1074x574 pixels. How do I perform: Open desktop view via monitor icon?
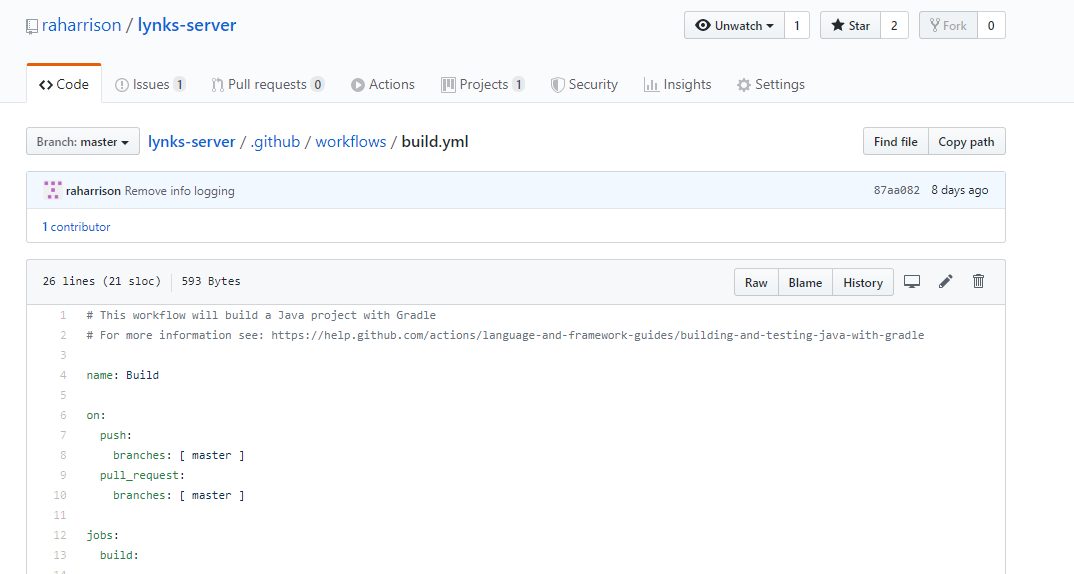pos(912,282)
